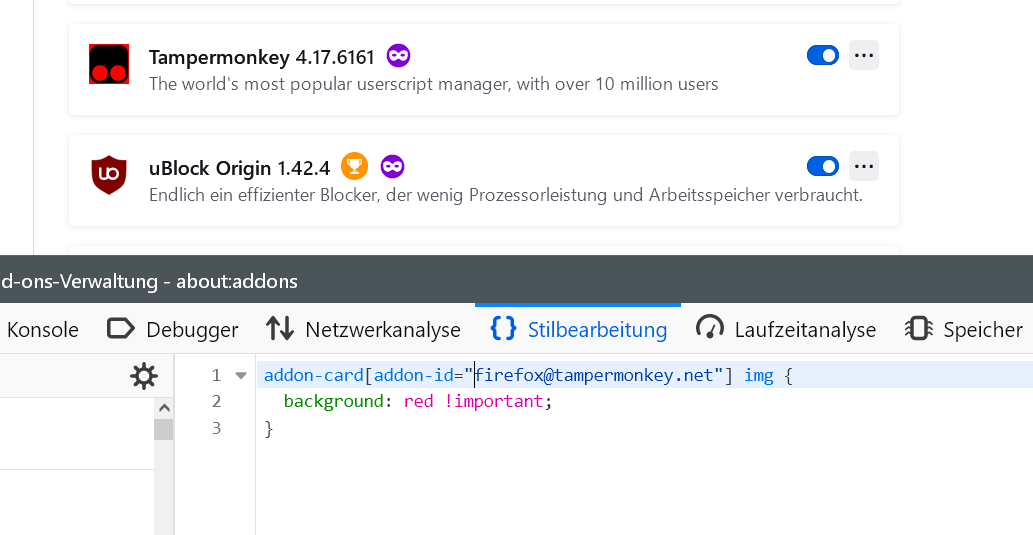
Task: Open the style editor gear options
Action: coord(144,376)
